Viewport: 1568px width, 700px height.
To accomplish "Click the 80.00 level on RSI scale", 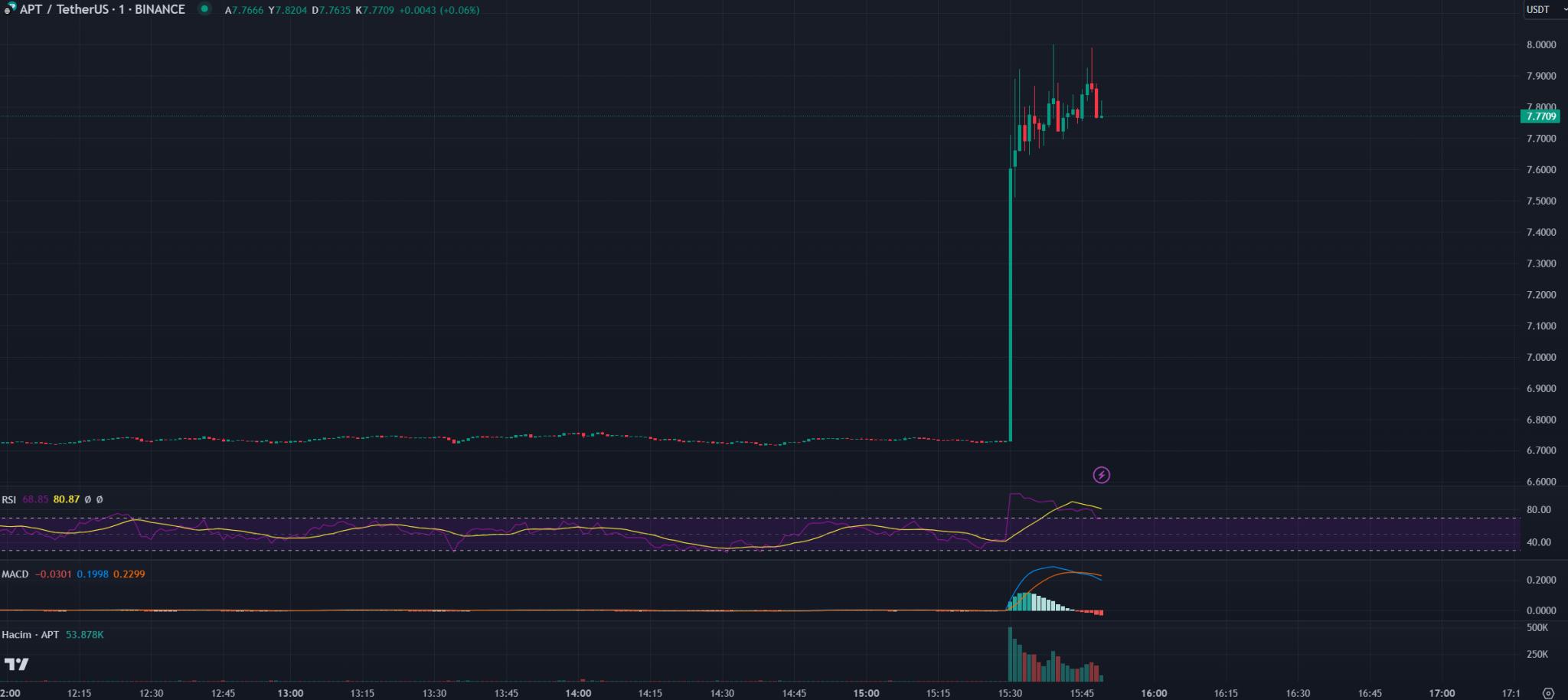I will [1538, 510].
